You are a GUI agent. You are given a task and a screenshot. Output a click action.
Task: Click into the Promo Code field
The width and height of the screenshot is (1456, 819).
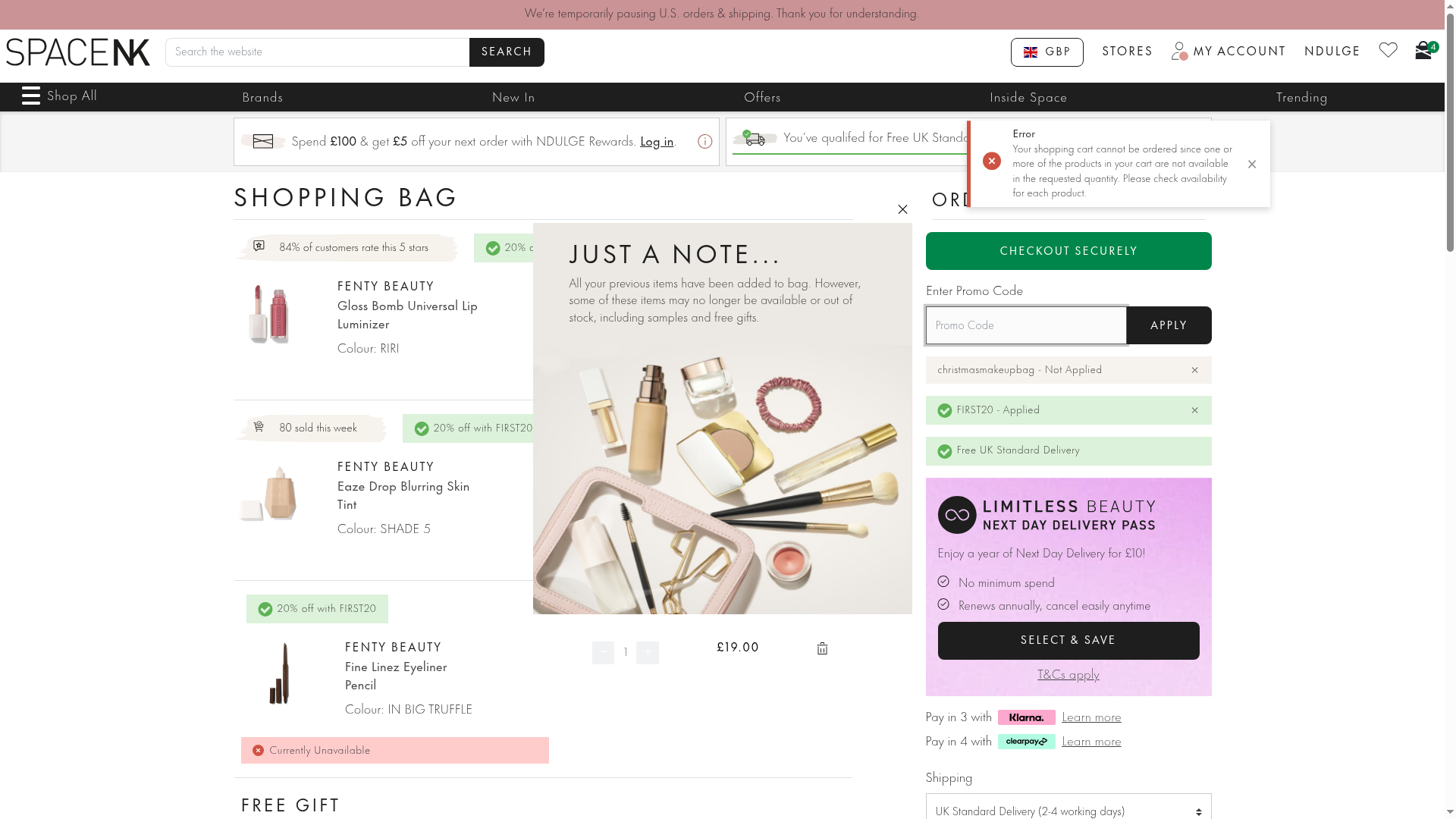pyautogui.click(x=1025, y=325)
